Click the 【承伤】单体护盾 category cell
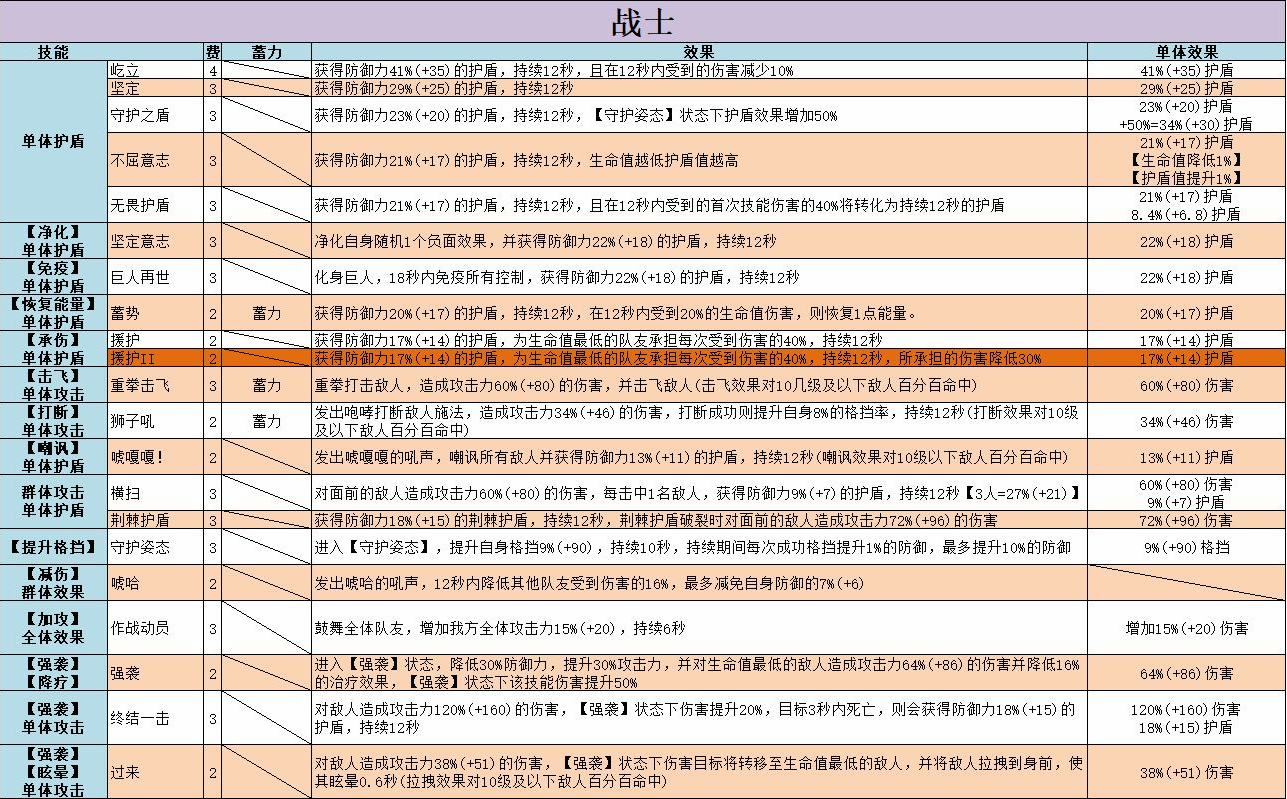1287x799 pixels. pyautogui.click(x=53, y=348)
